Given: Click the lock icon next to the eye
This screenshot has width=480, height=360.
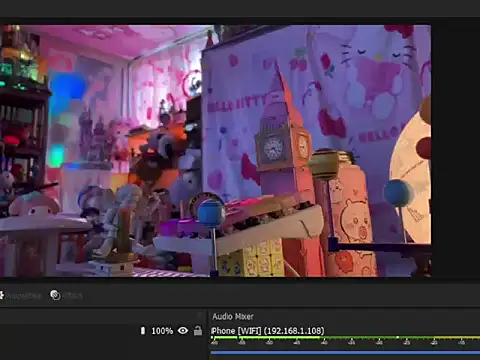Looking at the screenshot, I should click(198, 331).
